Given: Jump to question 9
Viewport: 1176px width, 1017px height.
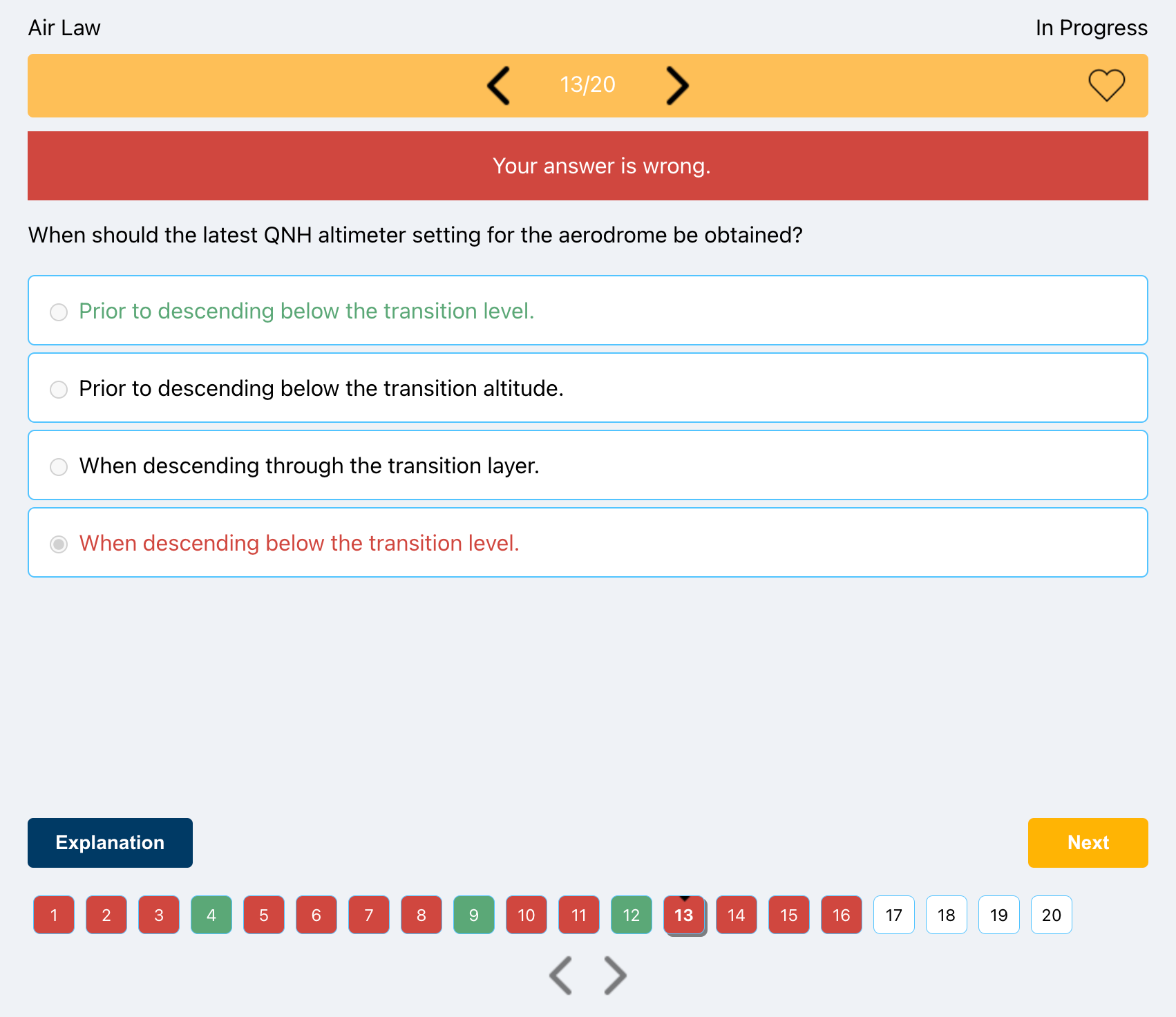Looking at the screenshot, I should point(473,915).
